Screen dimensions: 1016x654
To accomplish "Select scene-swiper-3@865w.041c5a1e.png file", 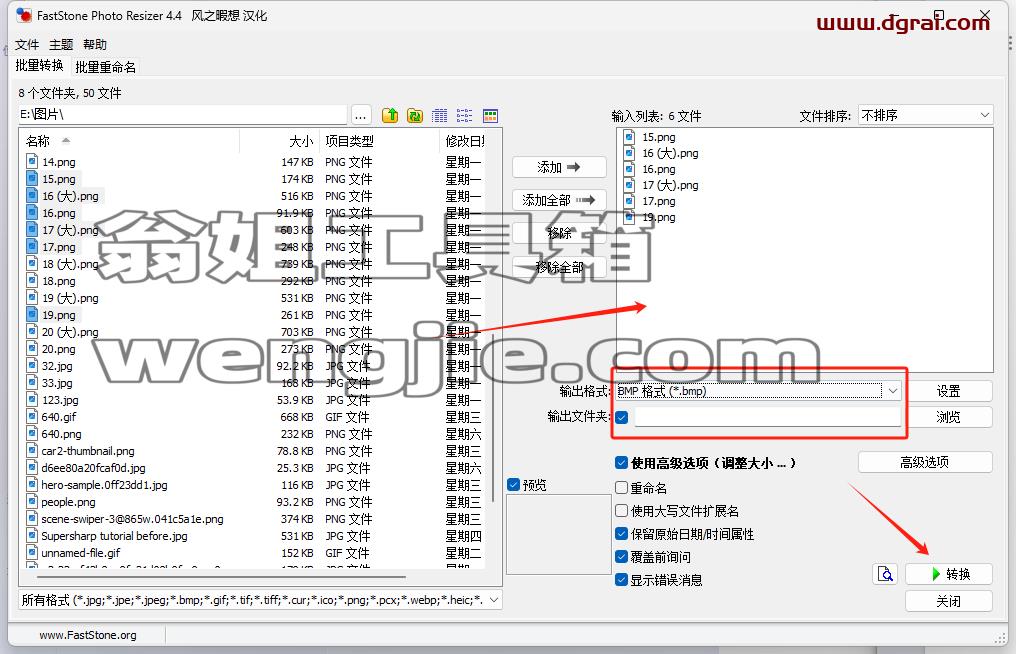I will click(x=132, y=519).
